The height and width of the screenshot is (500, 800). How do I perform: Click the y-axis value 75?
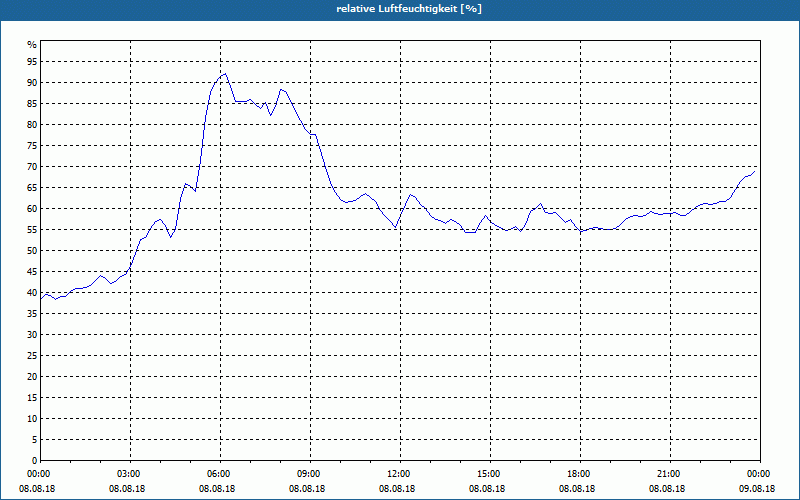point(32,145)
